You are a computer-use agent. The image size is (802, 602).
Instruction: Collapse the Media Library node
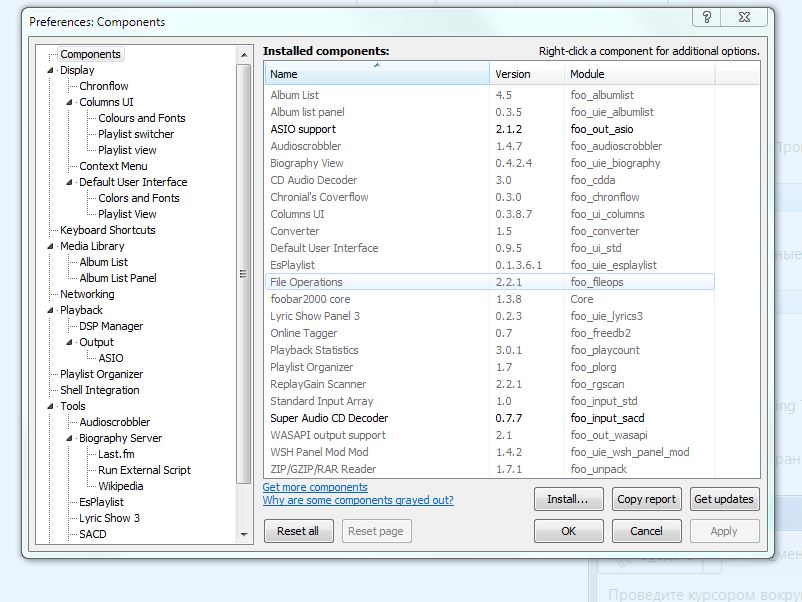[x=51, y=246]
